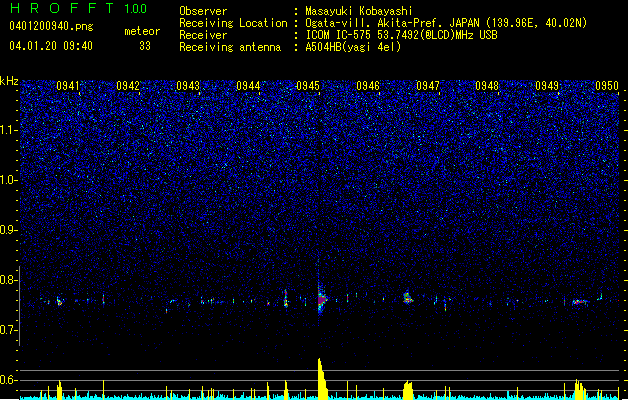This screenshot has height=400, width=629.
Task: Select the file name 0401200940.png
Action: tap(51, 26)
